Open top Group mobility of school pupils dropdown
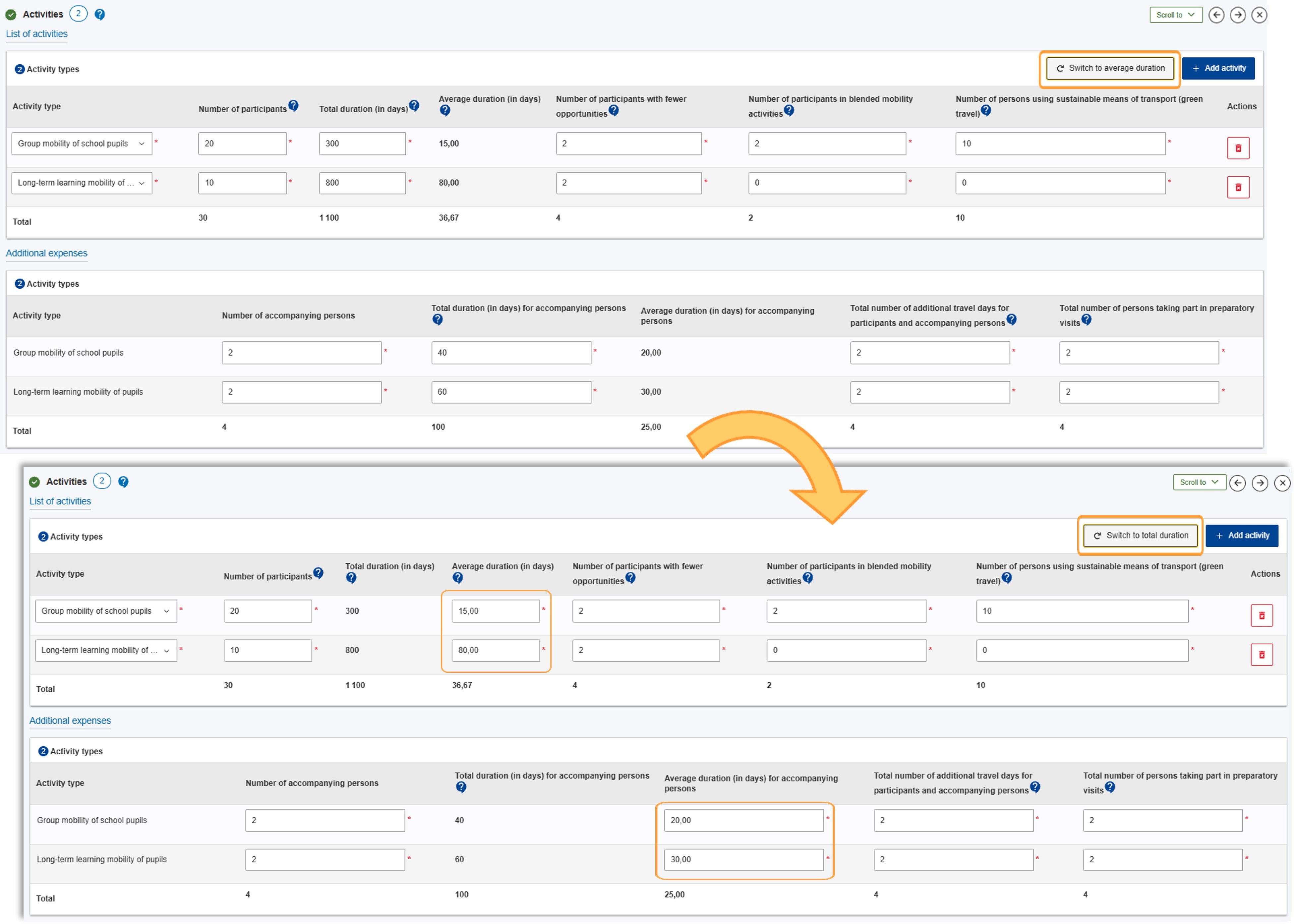The image size is (1295, 924). click(x=81, y=144)
